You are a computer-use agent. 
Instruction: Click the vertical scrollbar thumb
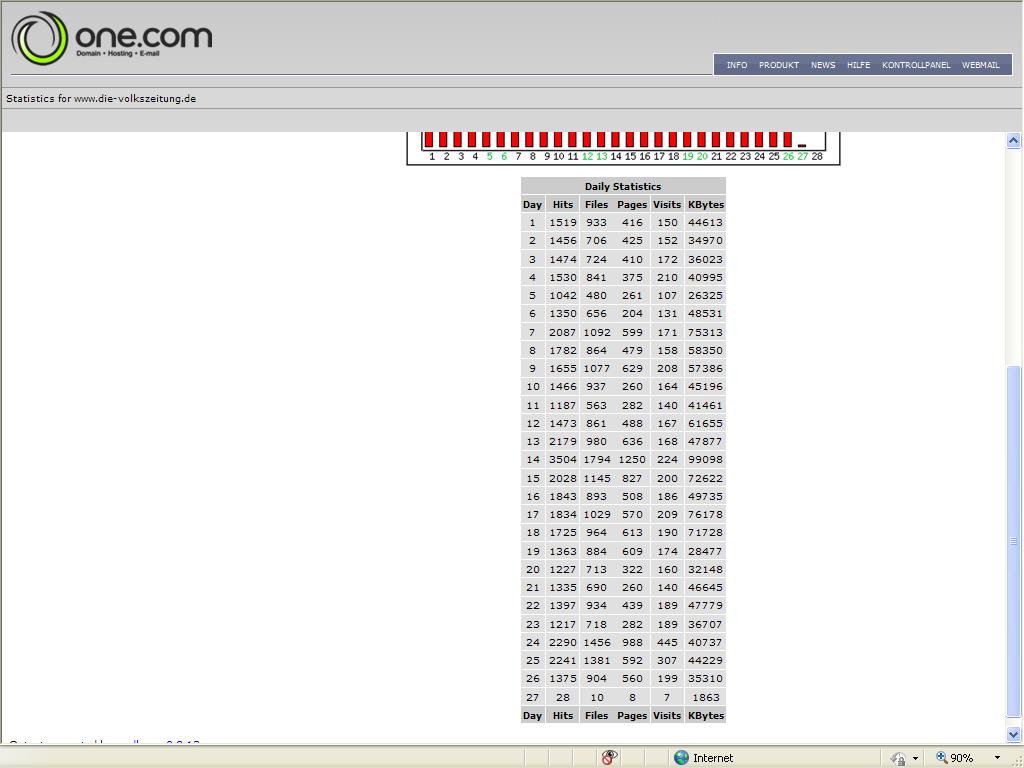pos(1013,541)
